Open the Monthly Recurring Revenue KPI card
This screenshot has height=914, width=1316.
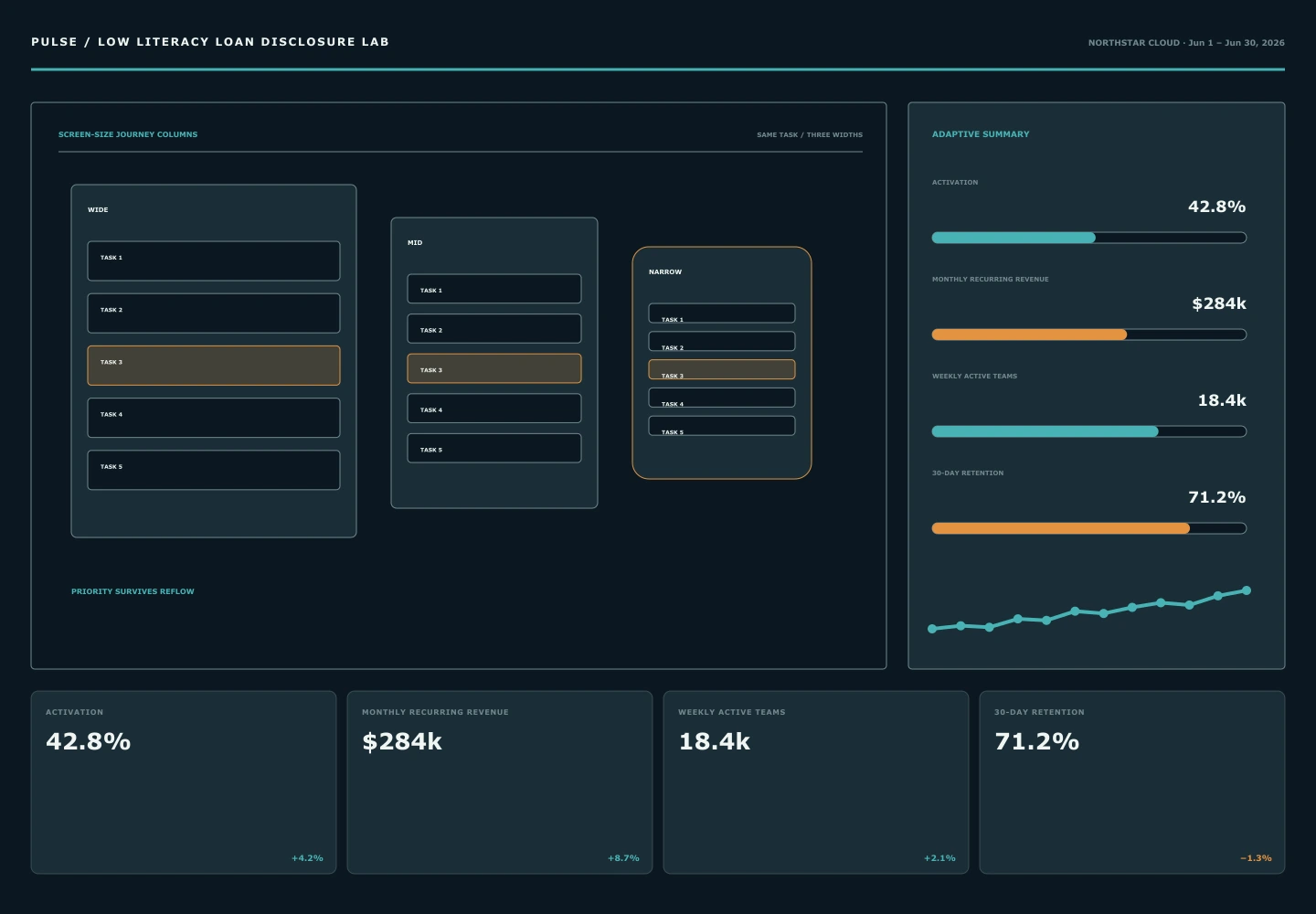point(500,782)
